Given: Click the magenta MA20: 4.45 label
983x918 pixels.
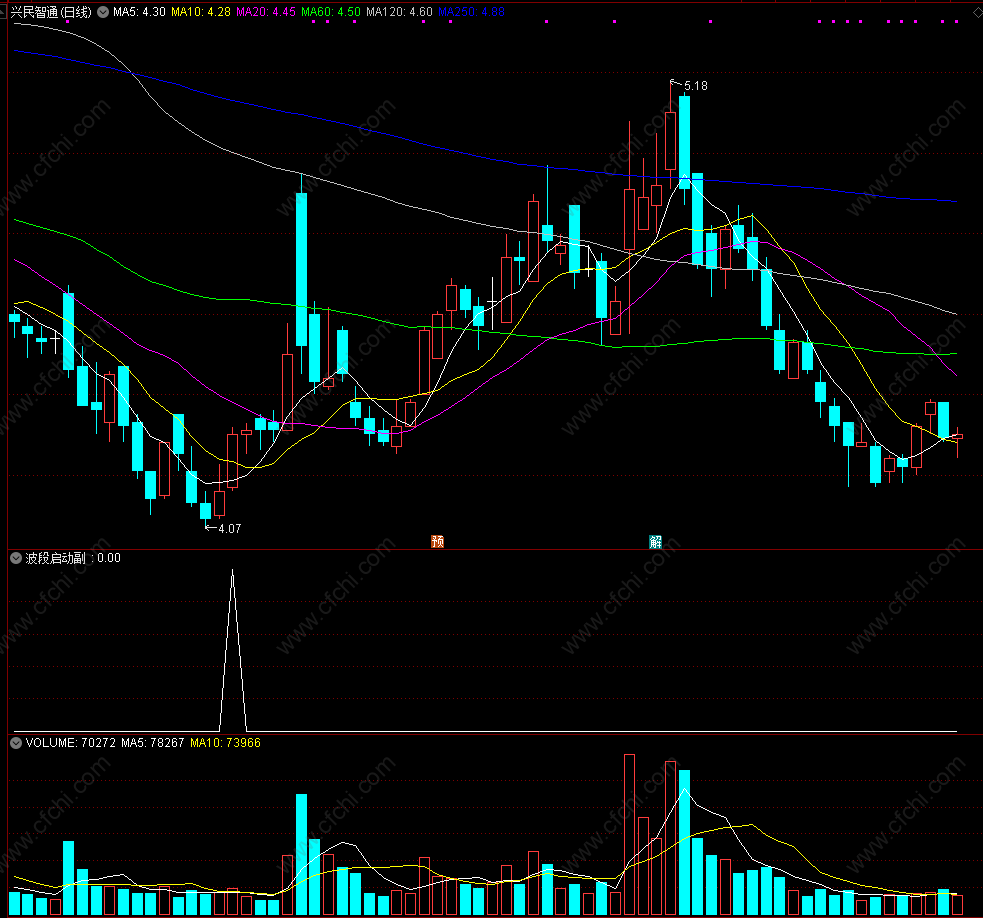Looking at the screenshot, I should tap(266, 12).
